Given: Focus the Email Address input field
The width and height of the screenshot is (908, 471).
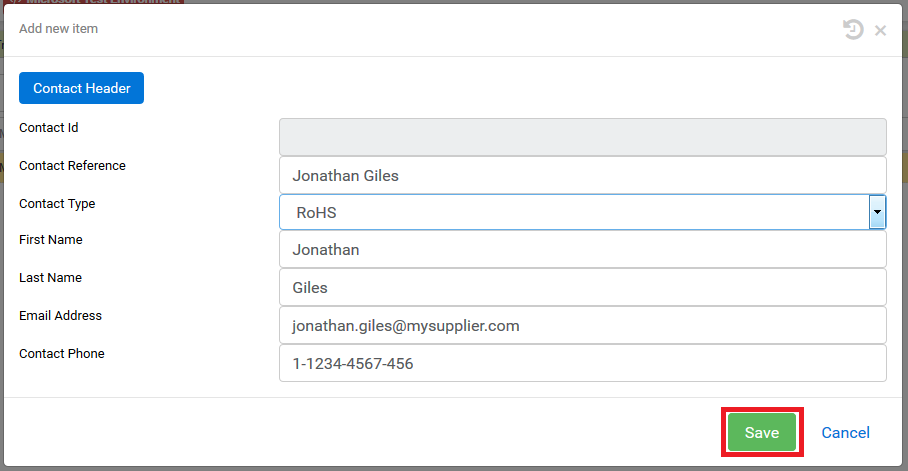Looking at the screenshot, I should (x=582, y=326).
